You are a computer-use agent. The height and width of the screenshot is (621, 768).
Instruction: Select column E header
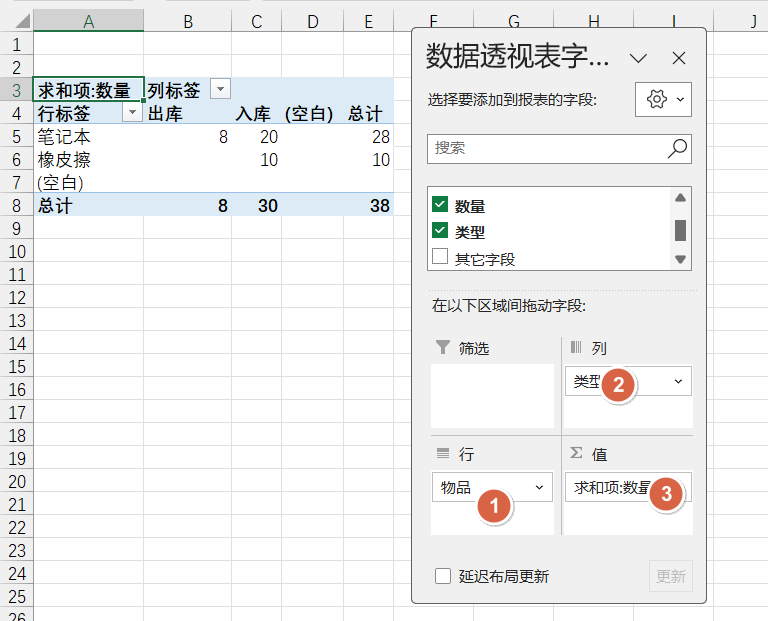(368, 21)
